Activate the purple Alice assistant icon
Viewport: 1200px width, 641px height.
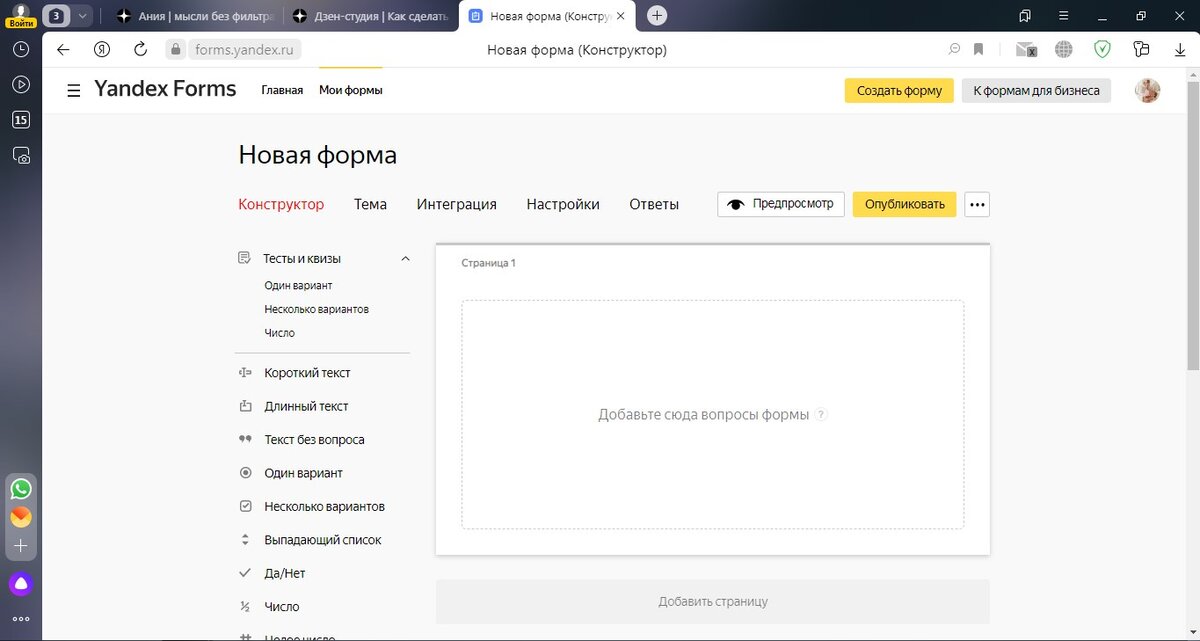tap(21, 584)
